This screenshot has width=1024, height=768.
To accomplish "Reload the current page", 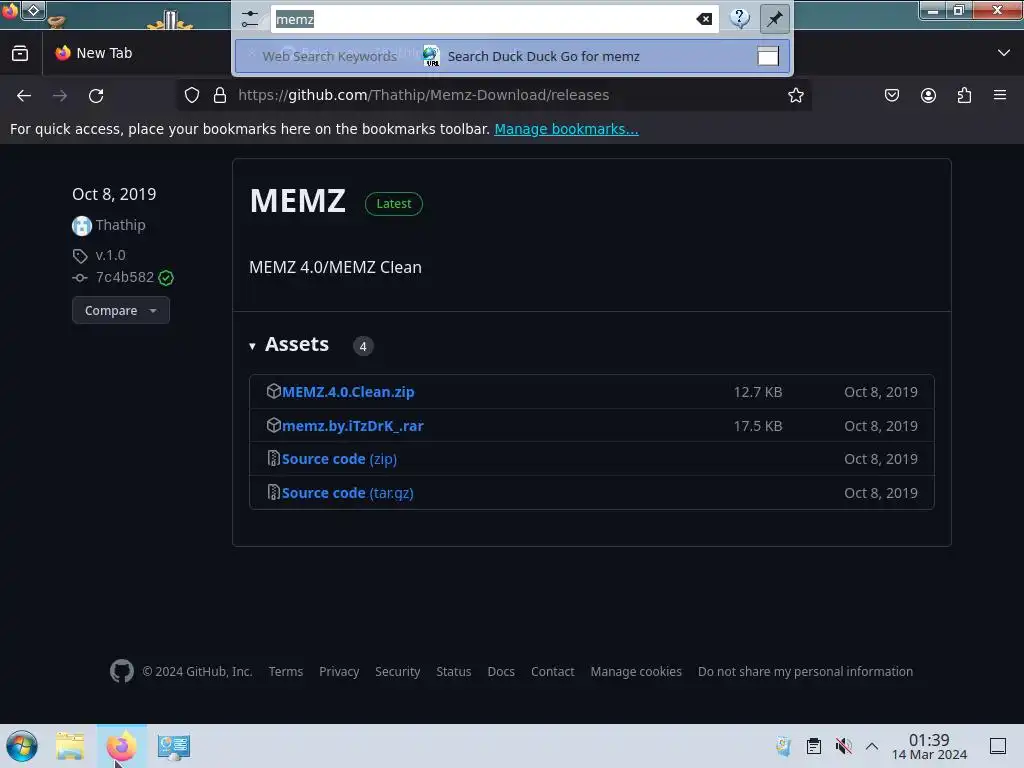I will 96,96.
